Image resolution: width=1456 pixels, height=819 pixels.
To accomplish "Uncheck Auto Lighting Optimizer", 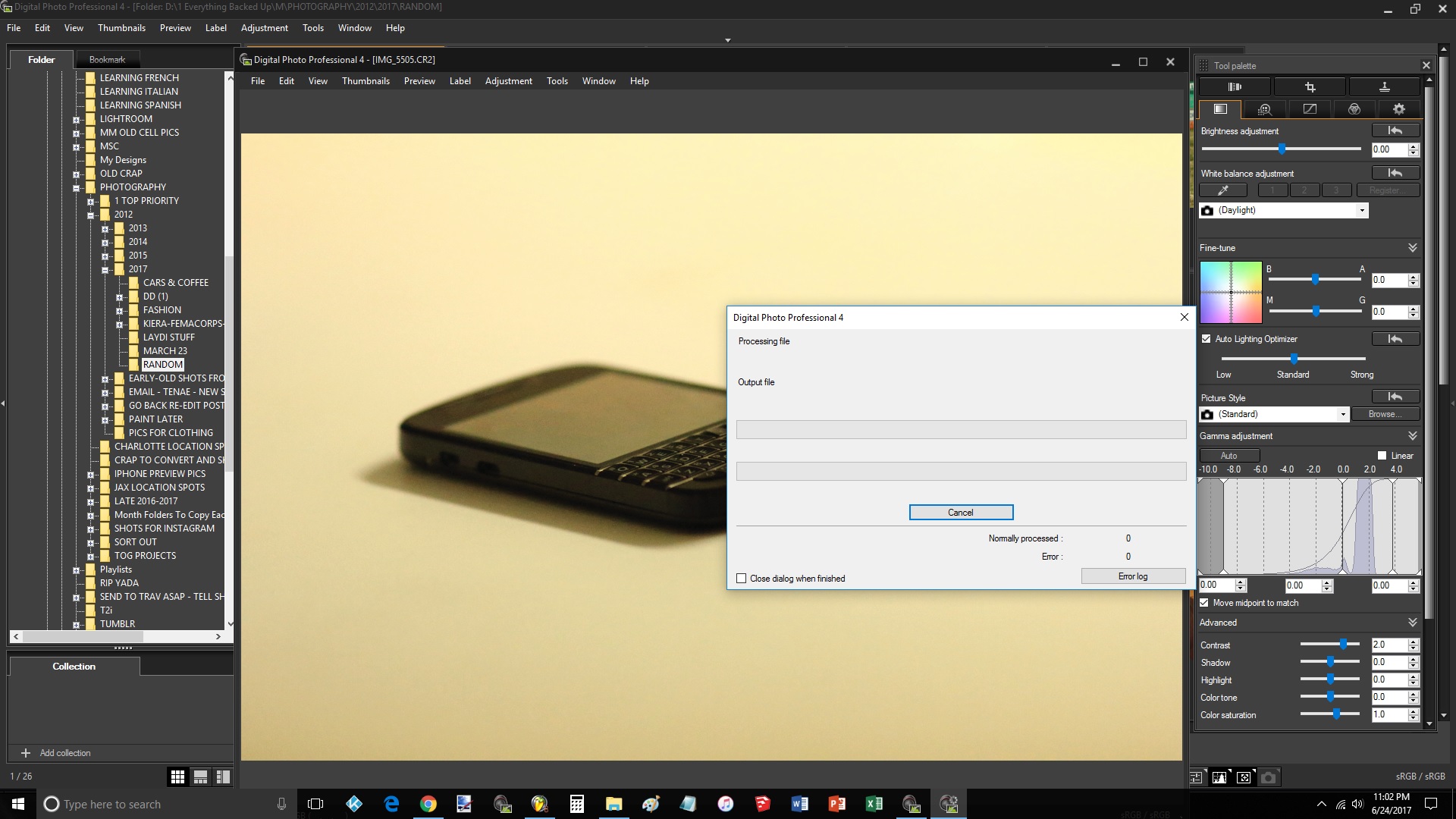I will [x=1207, y=339].
